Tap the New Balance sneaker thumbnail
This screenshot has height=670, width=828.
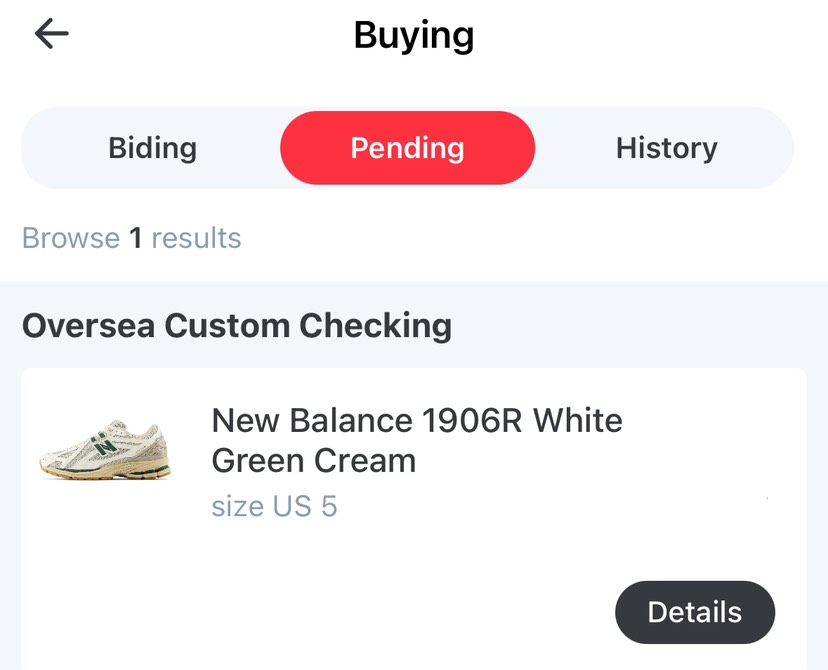106,449
